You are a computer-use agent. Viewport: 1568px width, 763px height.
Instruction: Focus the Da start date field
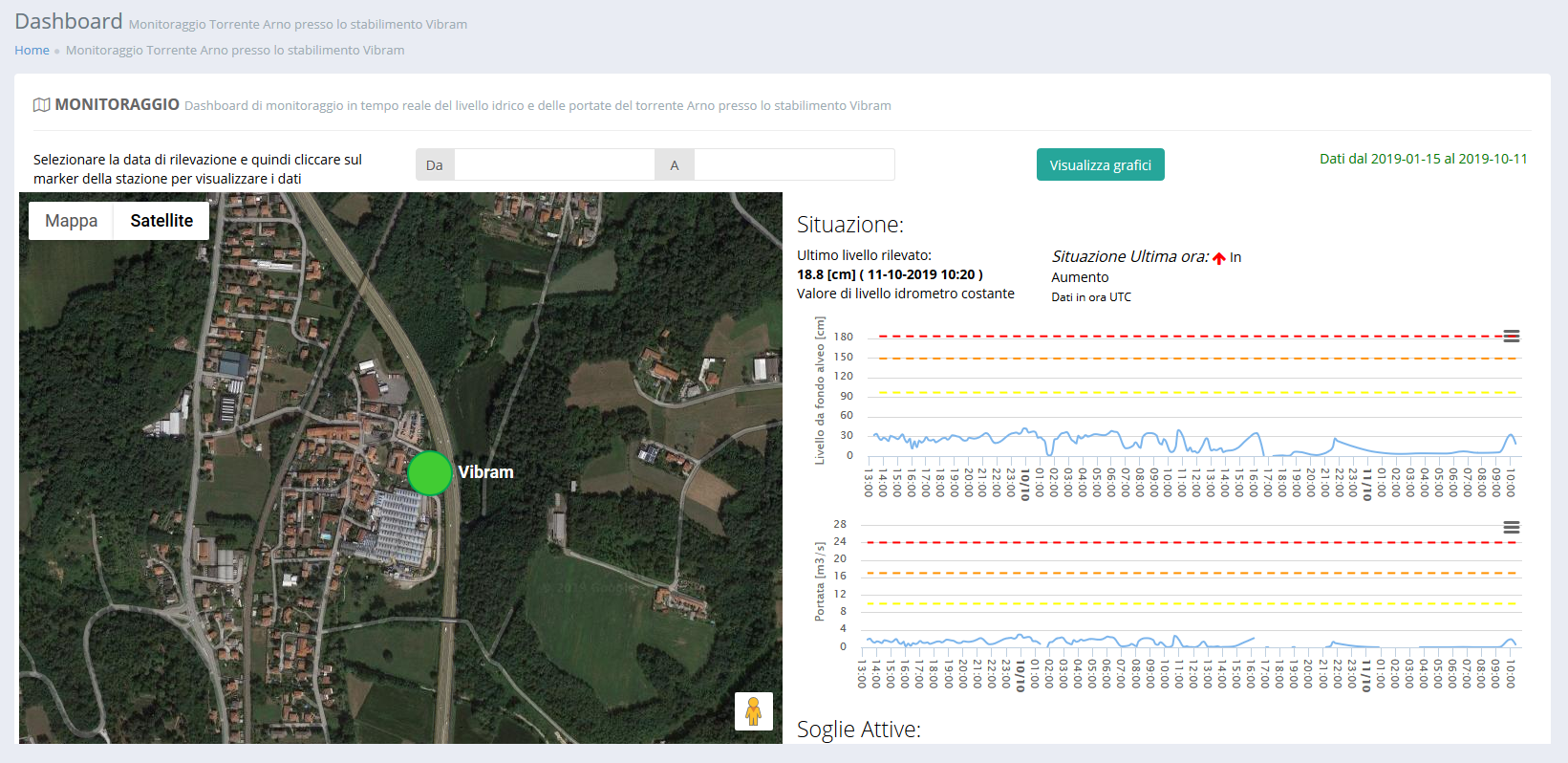(x=554, y=164)
